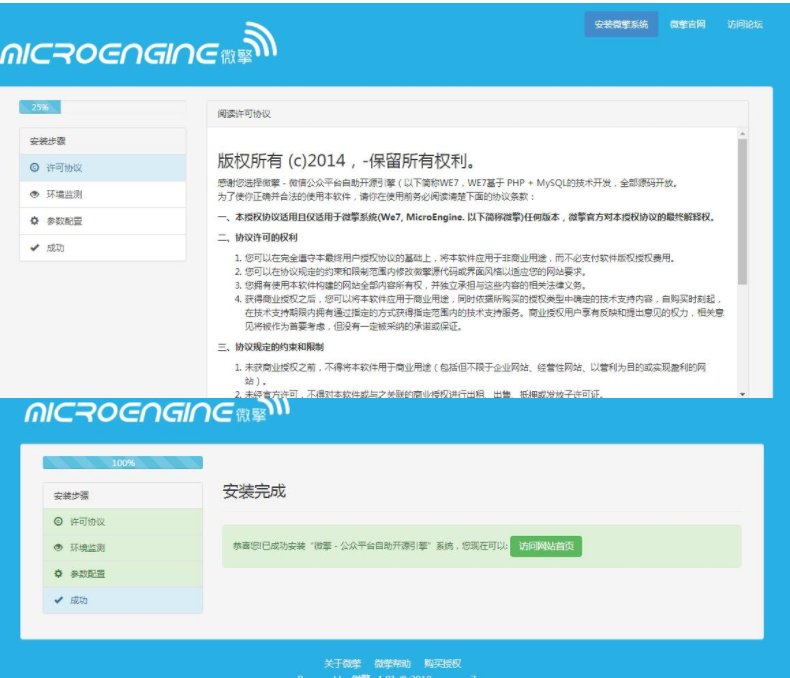Click the gear icon beside 参数配置 in top panel
This screenshot has width=790, height=678.
(34, 221)
